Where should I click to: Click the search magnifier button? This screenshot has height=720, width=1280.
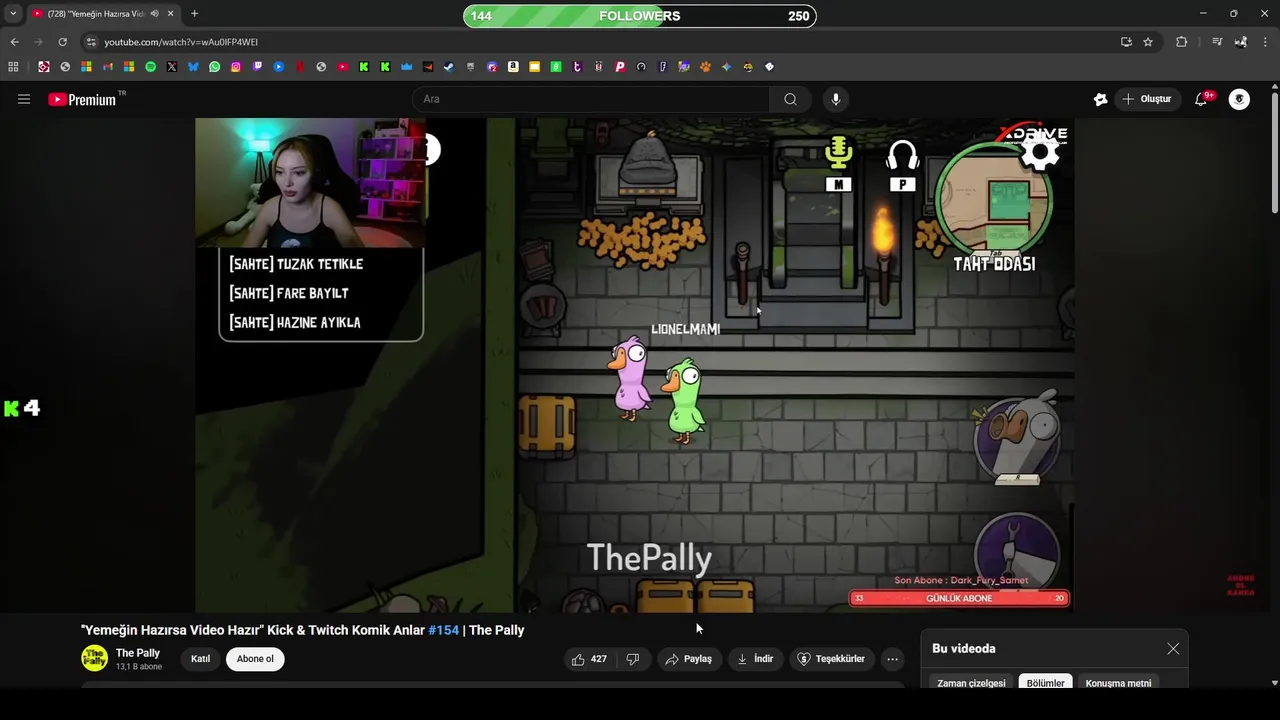pos(790,99)
